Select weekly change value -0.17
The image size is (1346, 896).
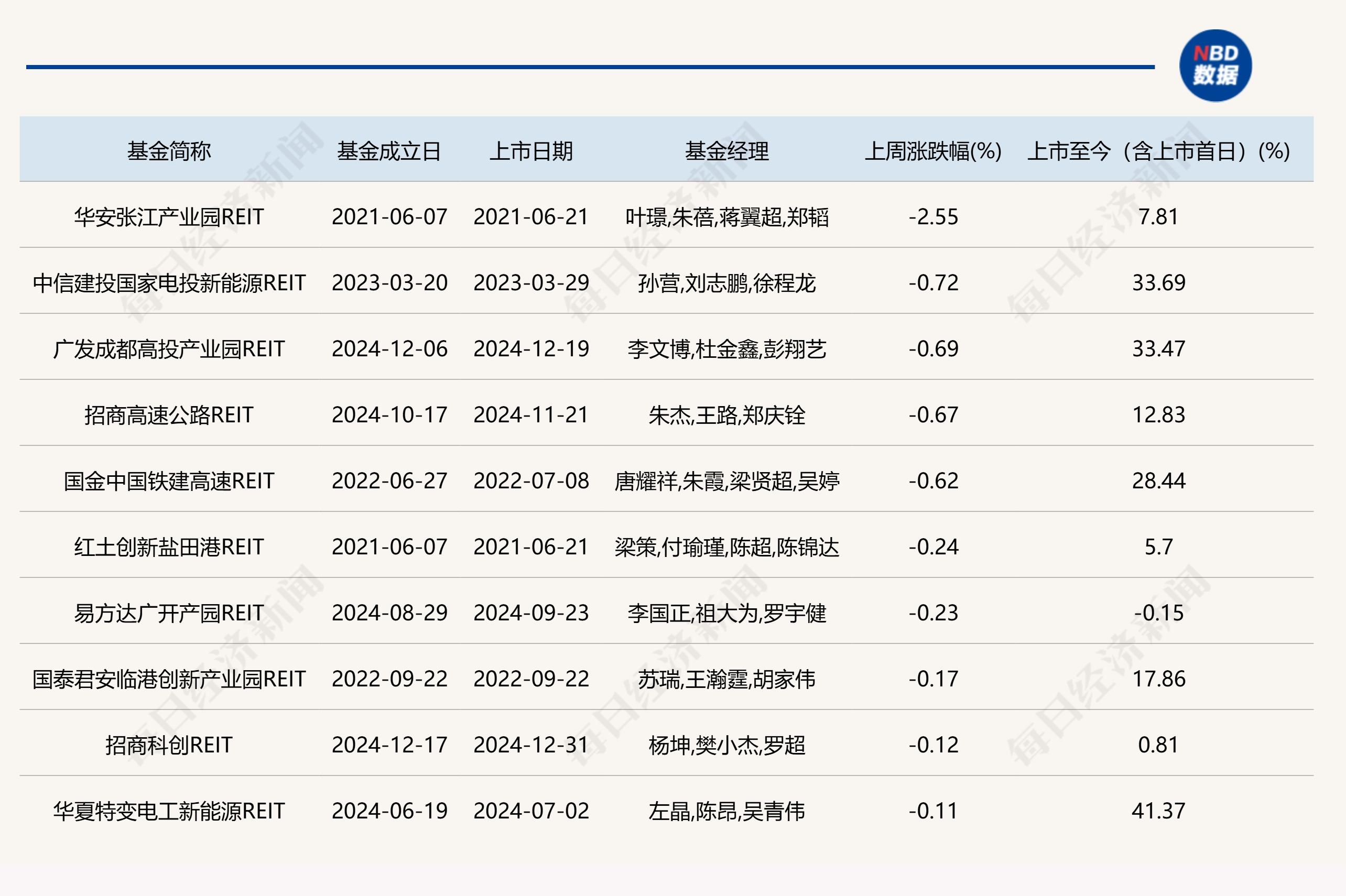(x=933, y=679)
